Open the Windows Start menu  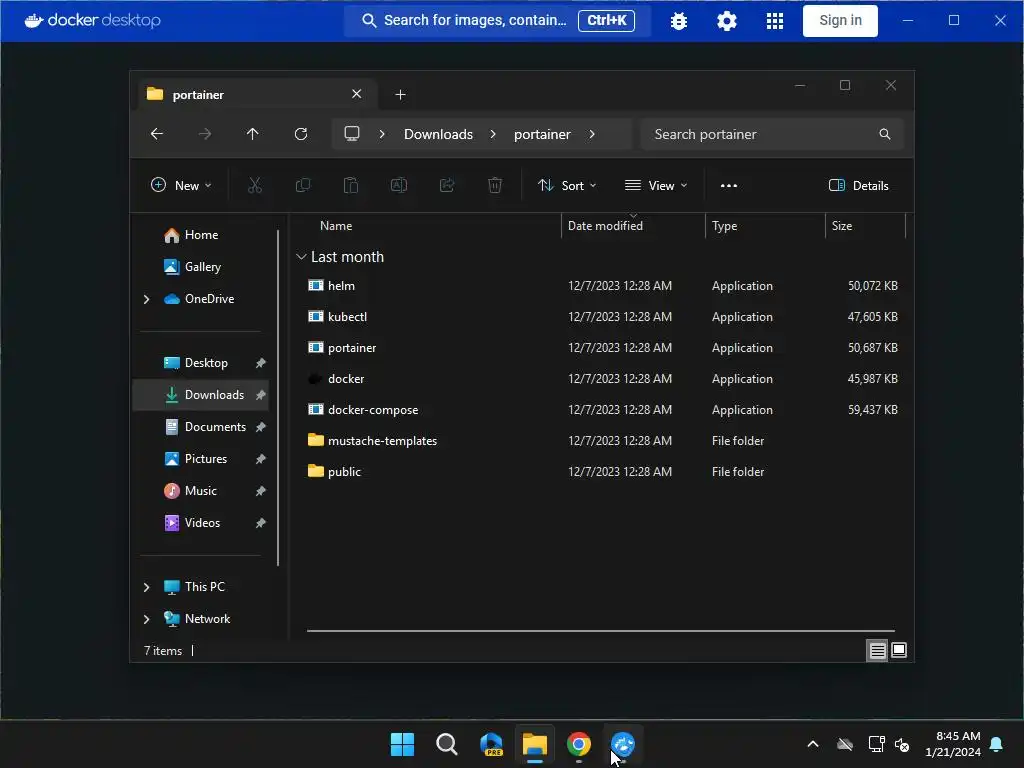click(x=402, y=744)
